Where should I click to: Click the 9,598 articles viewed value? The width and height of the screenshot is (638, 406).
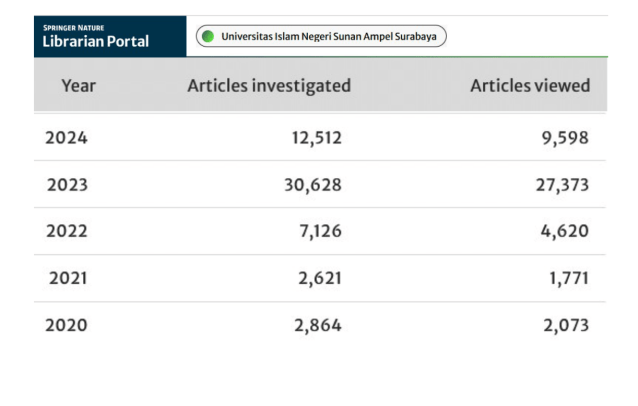(x=565, y=138)
